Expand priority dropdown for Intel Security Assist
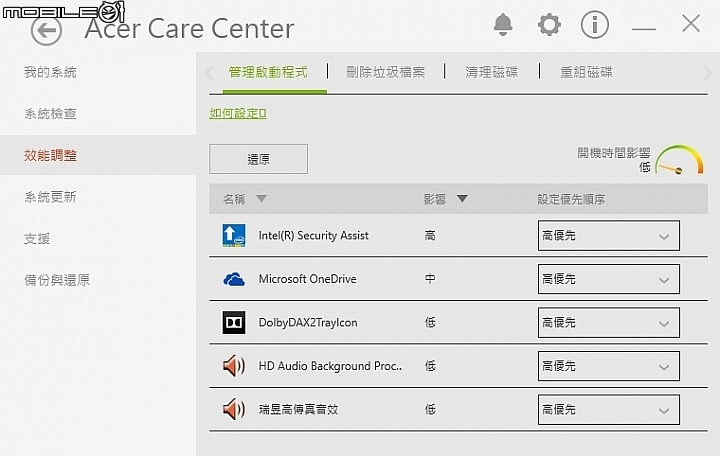The height and width of the screenshot is (456, 720). [x=608, y=236]
